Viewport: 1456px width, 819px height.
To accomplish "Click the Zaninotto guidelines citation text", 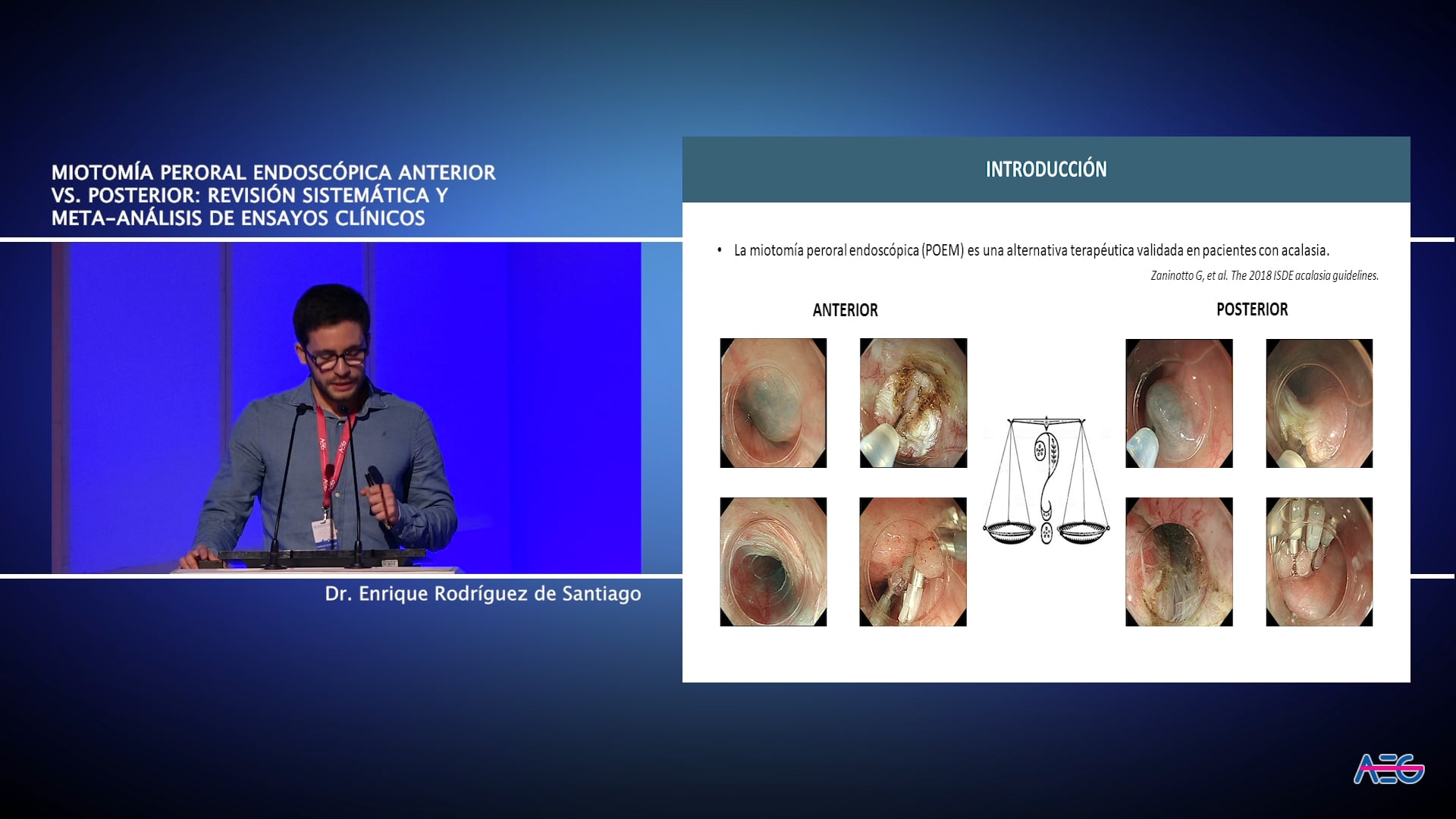I will 1266,276.
